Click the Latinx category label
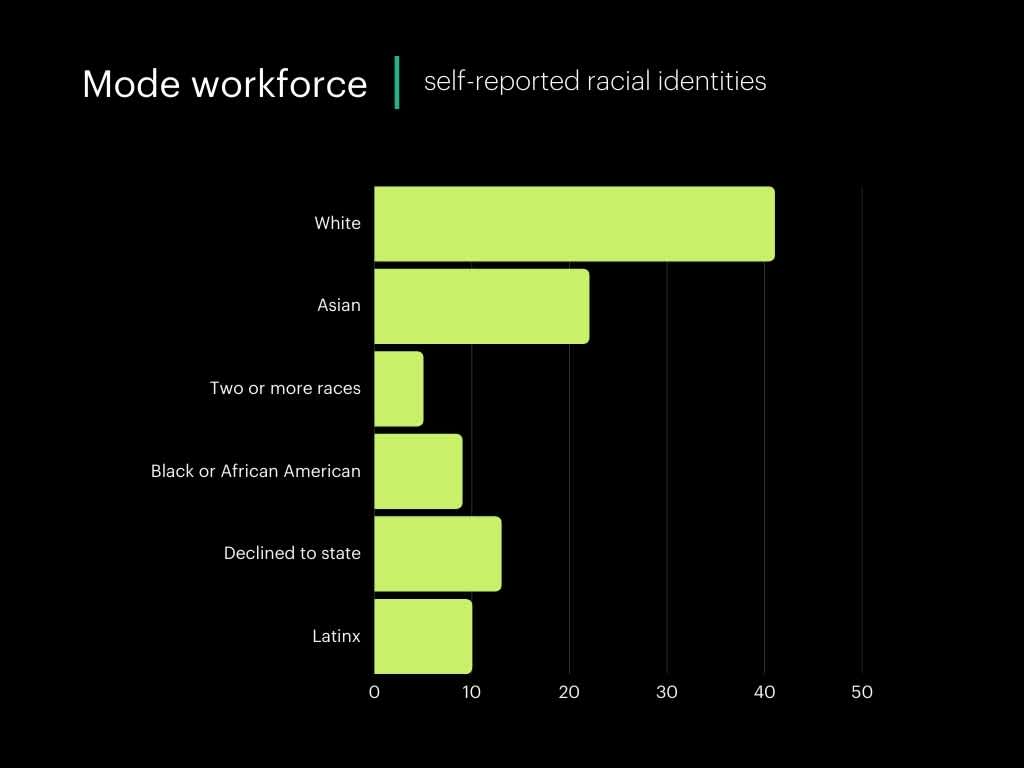 (x=336, y=635)
